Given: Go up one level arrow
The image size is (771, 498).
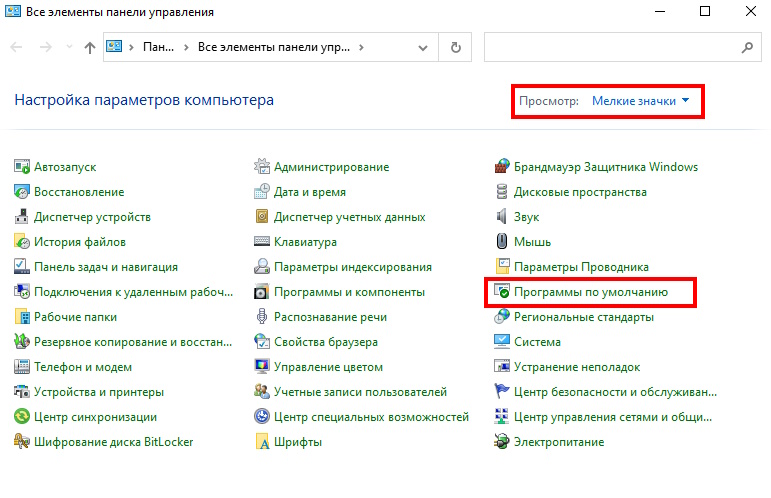Looking at the screenshot, I should 89,47.
